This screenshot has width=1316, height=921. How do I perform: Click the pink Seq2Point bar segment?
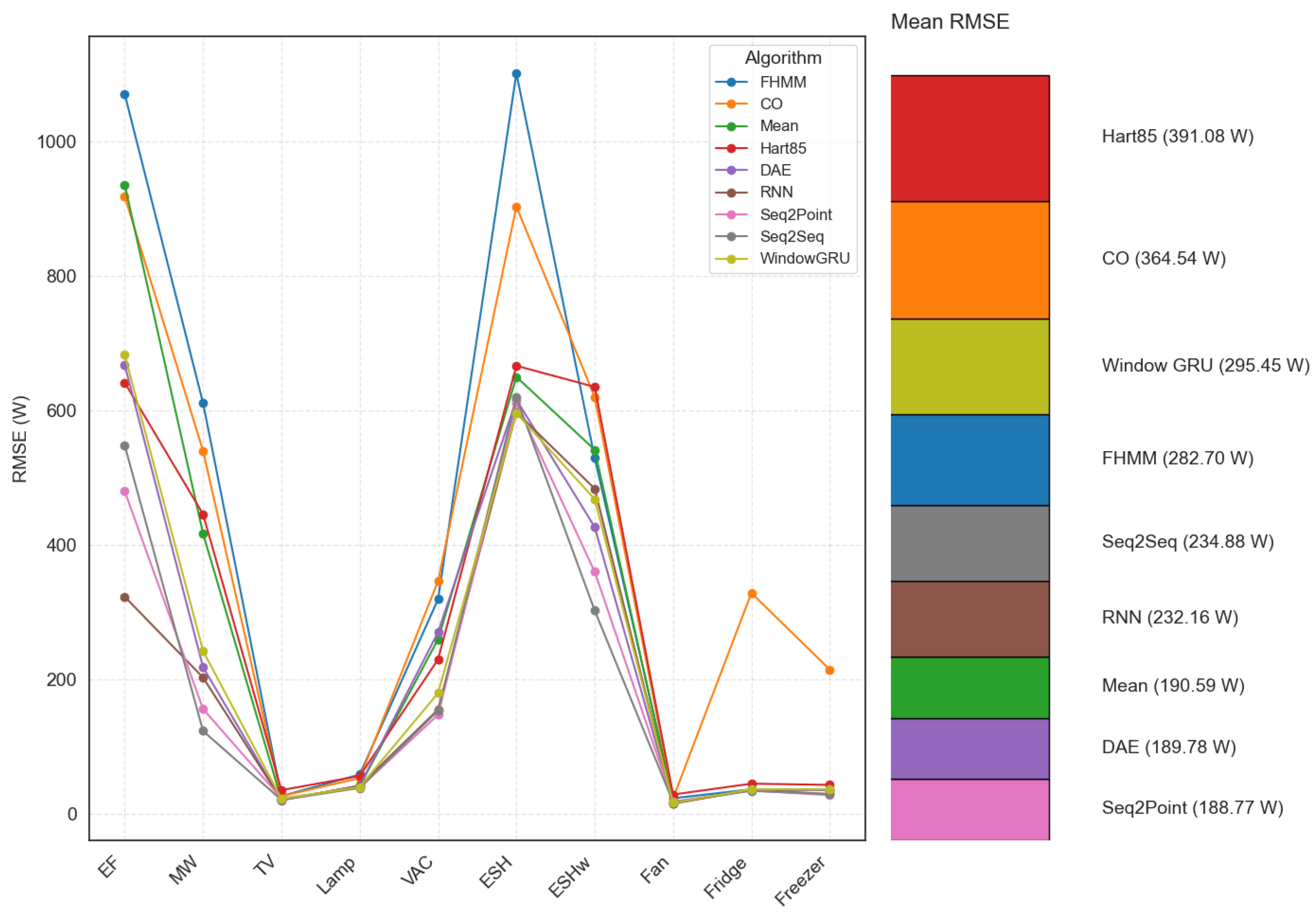pyautogui.click(x=970, y=809)
